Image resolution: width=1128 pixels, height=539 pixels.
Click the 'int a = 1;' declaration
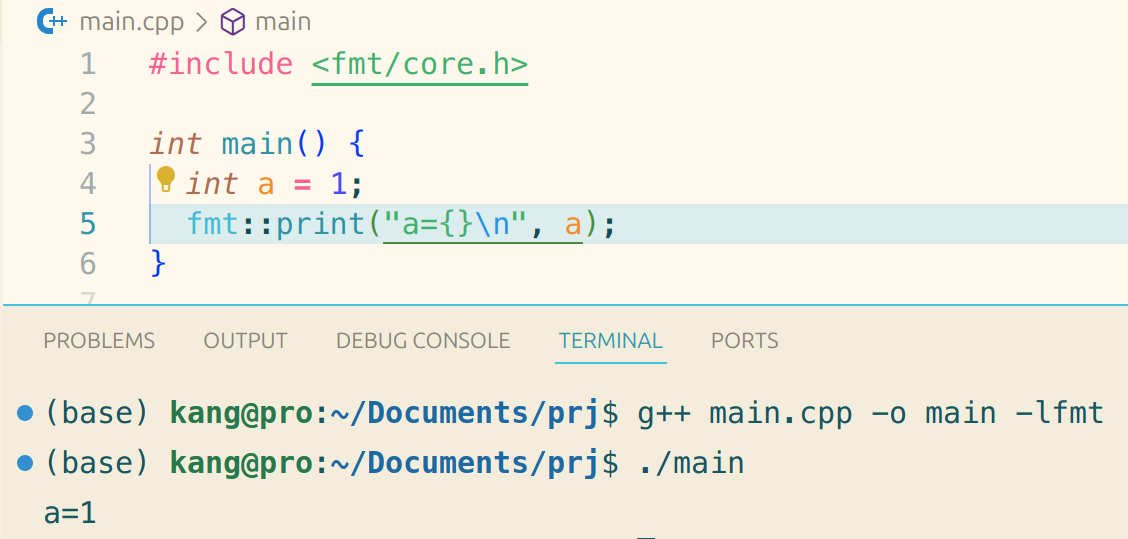[x=276, y=184]
